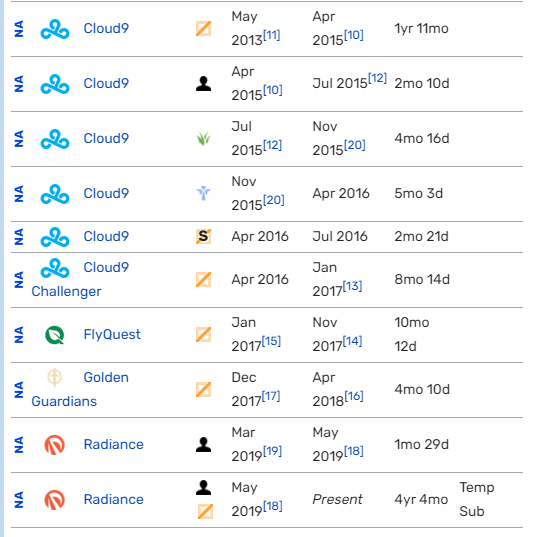Click the Cloud9 logo in the 2mo 21d row
This screenshot has height=537, width=553.
click(x=55, y=237)
